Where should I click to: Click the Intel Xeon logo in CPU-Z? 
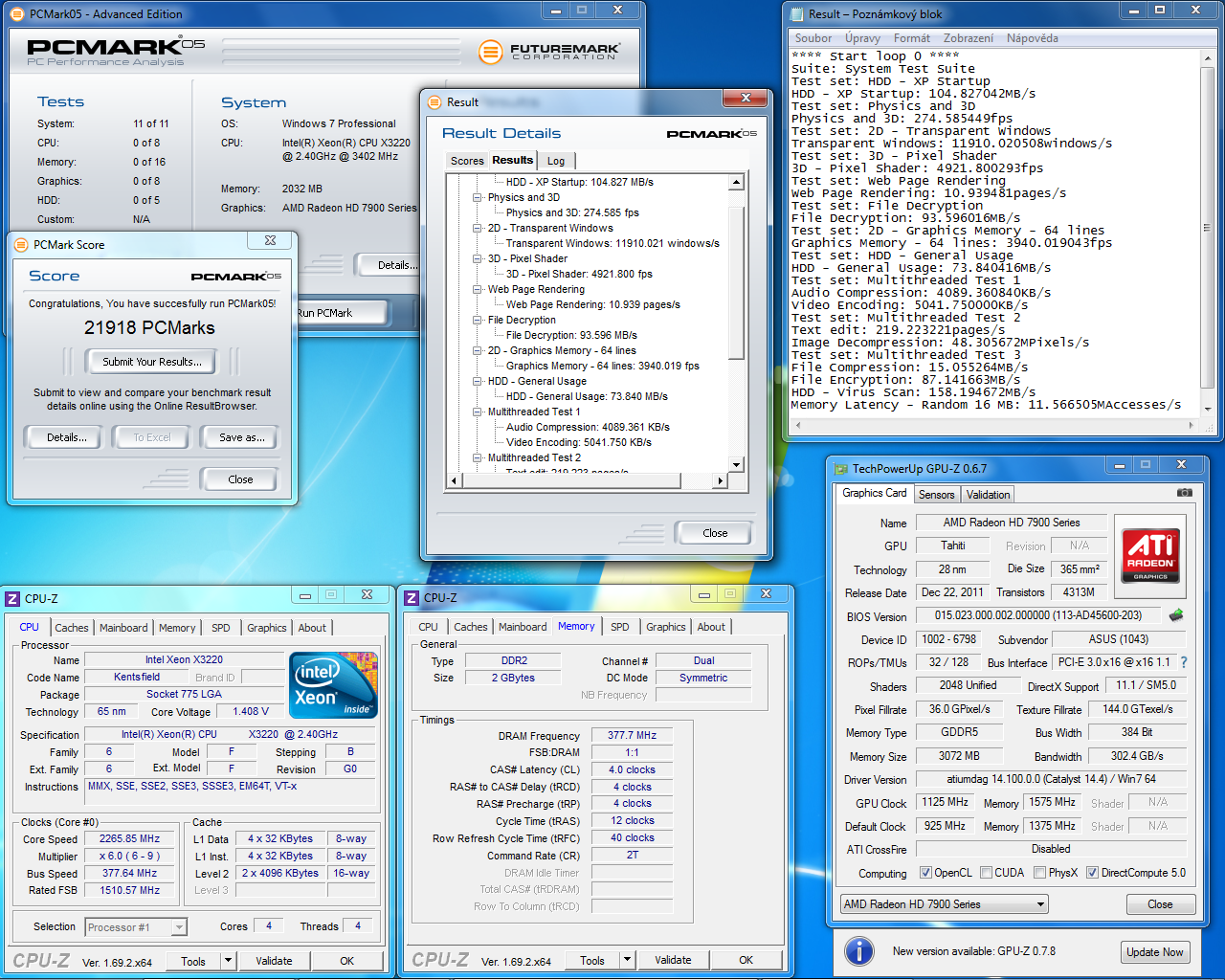[x=333, y=685]
